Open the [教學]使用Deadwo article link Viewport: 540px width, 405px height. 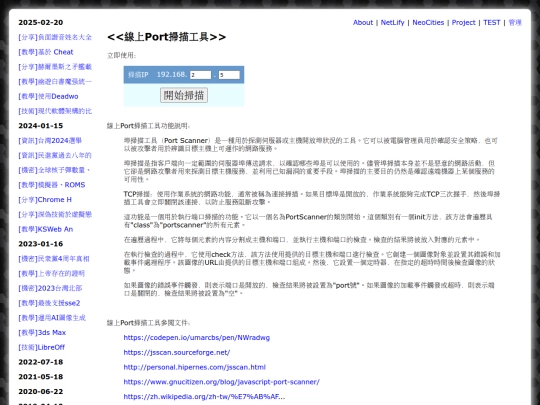click(48, 96)
